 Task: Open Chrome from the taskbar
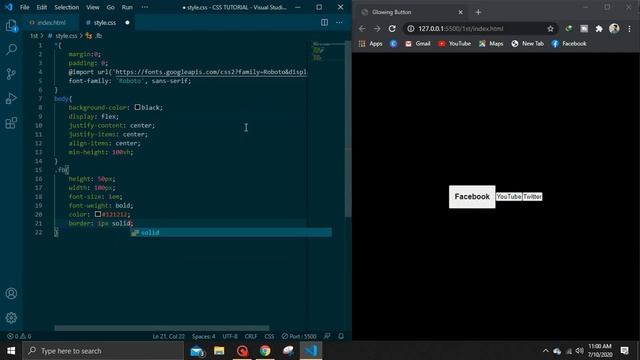pos(265,351)
